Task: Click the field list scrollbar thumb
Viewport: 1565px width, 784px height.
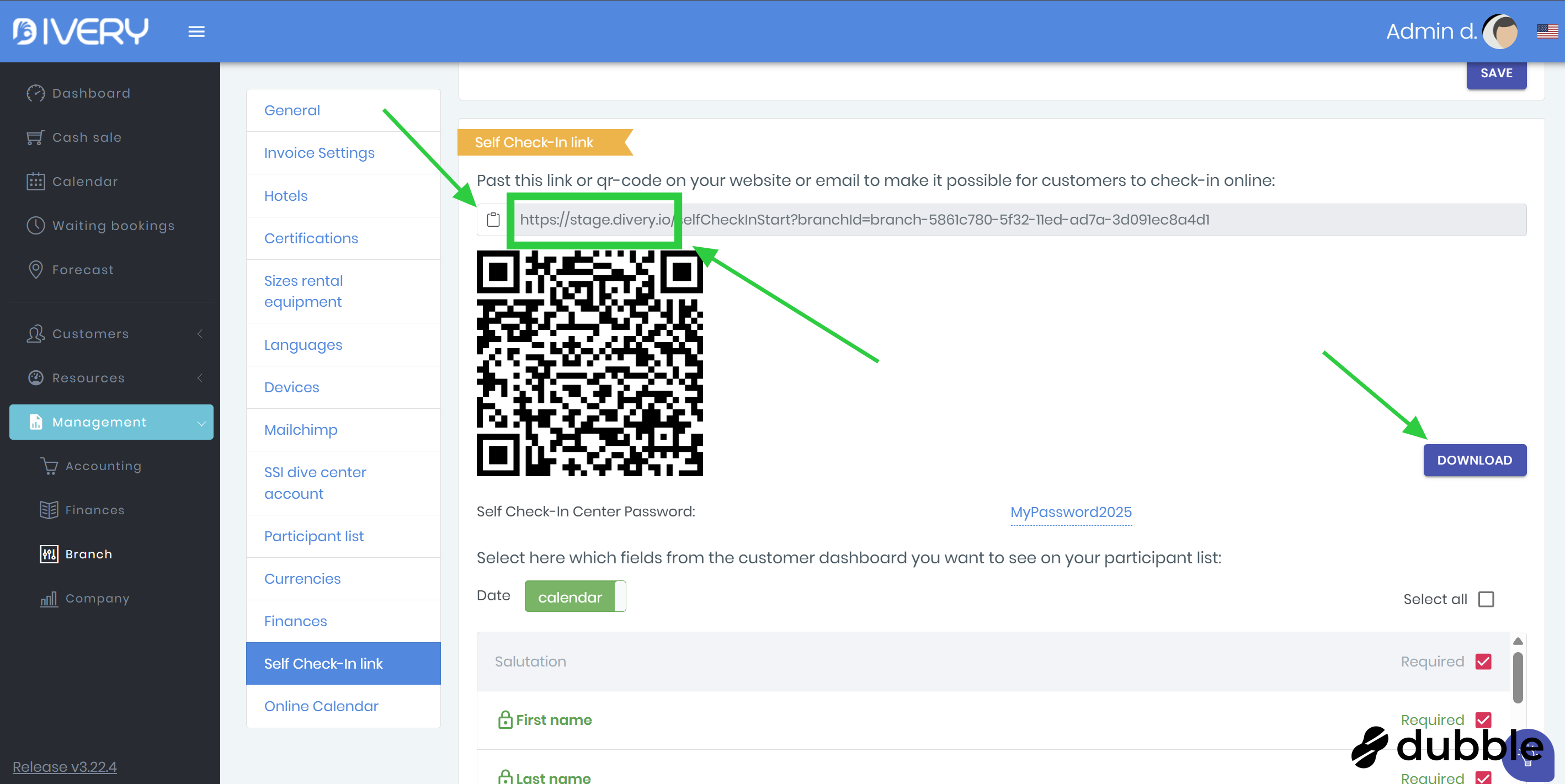Action: click(1518, 676)
